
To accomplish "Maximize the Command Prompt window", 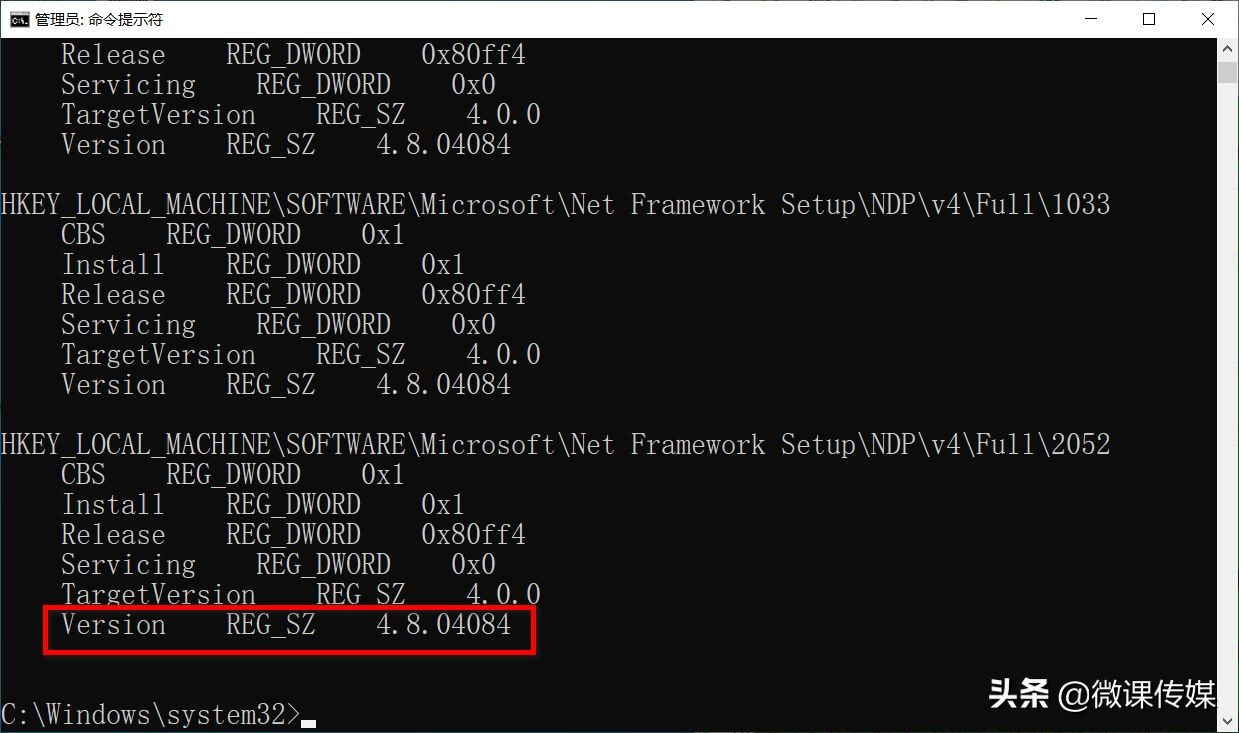I will (1147, 18).
